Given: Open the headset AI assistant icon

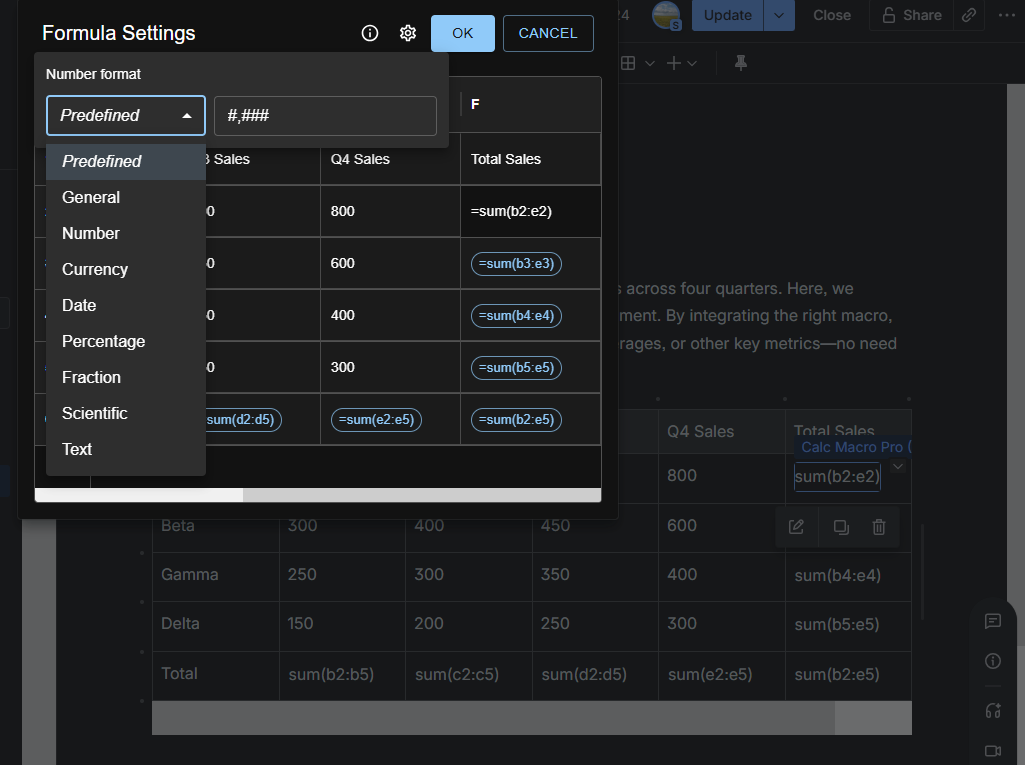Looking at the screenshot, I should click(993, 711).
